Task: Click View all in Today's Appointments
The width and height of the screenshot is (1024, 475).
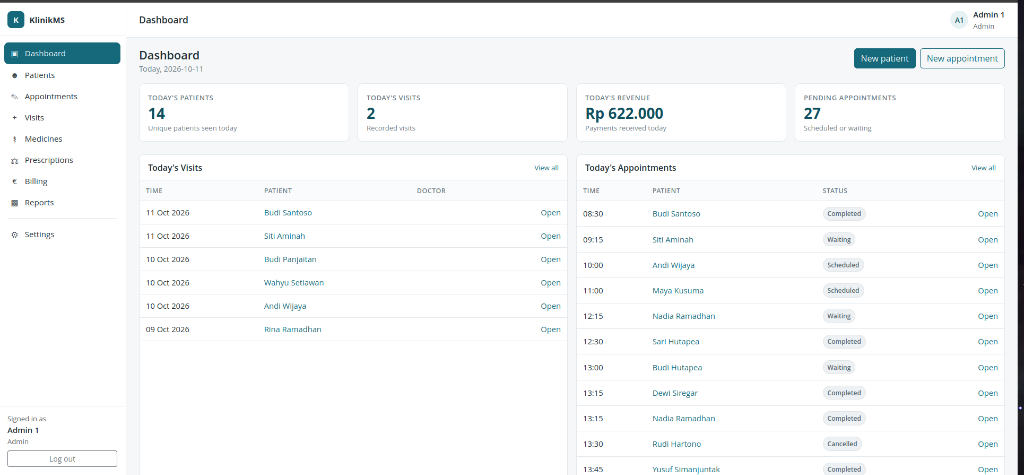Action: tap(984, 168)
